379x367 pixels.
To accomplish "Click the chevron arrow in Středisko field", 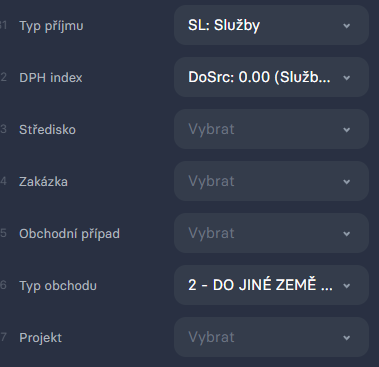I will click(x=347, y=130).
